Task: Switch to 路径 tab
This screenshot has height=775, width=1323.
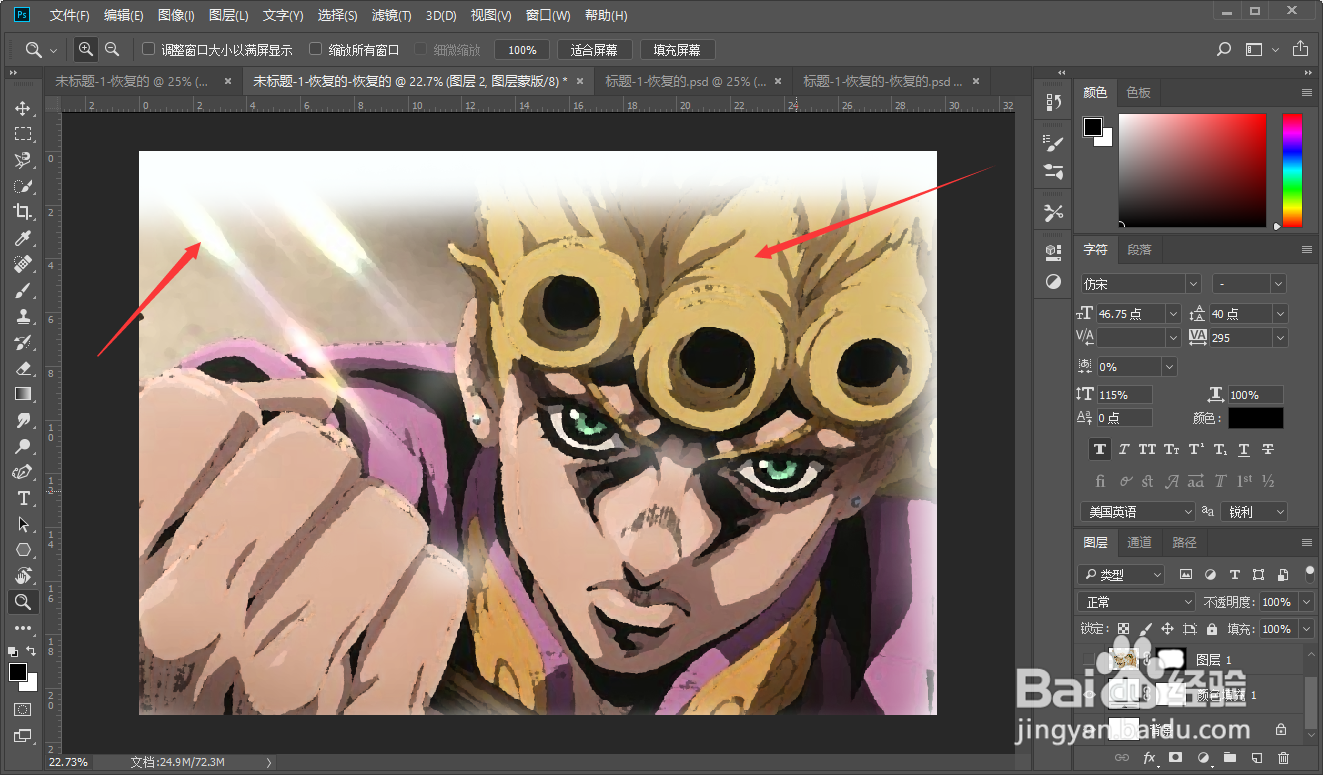Action: (x=1184, y=543)
